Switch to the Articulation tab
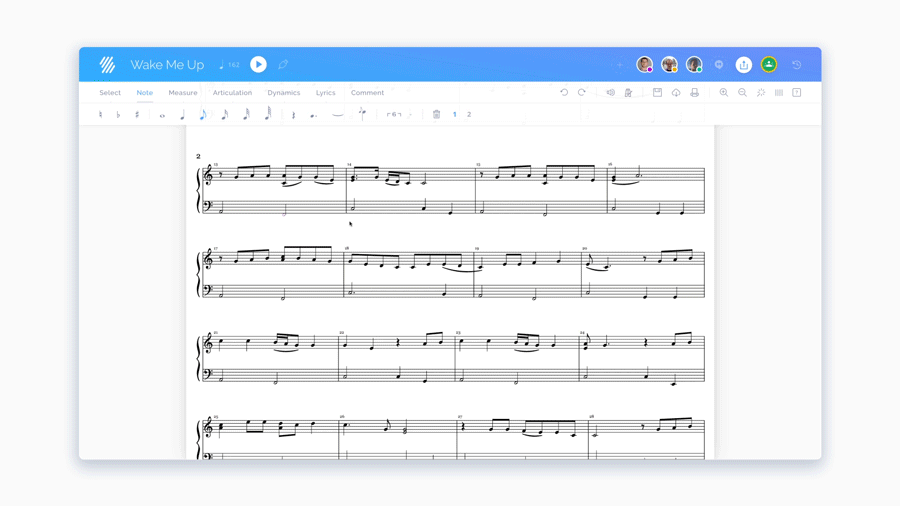This screenshot has width=900, height=506. pyautogui.click(x=232, y=92)
